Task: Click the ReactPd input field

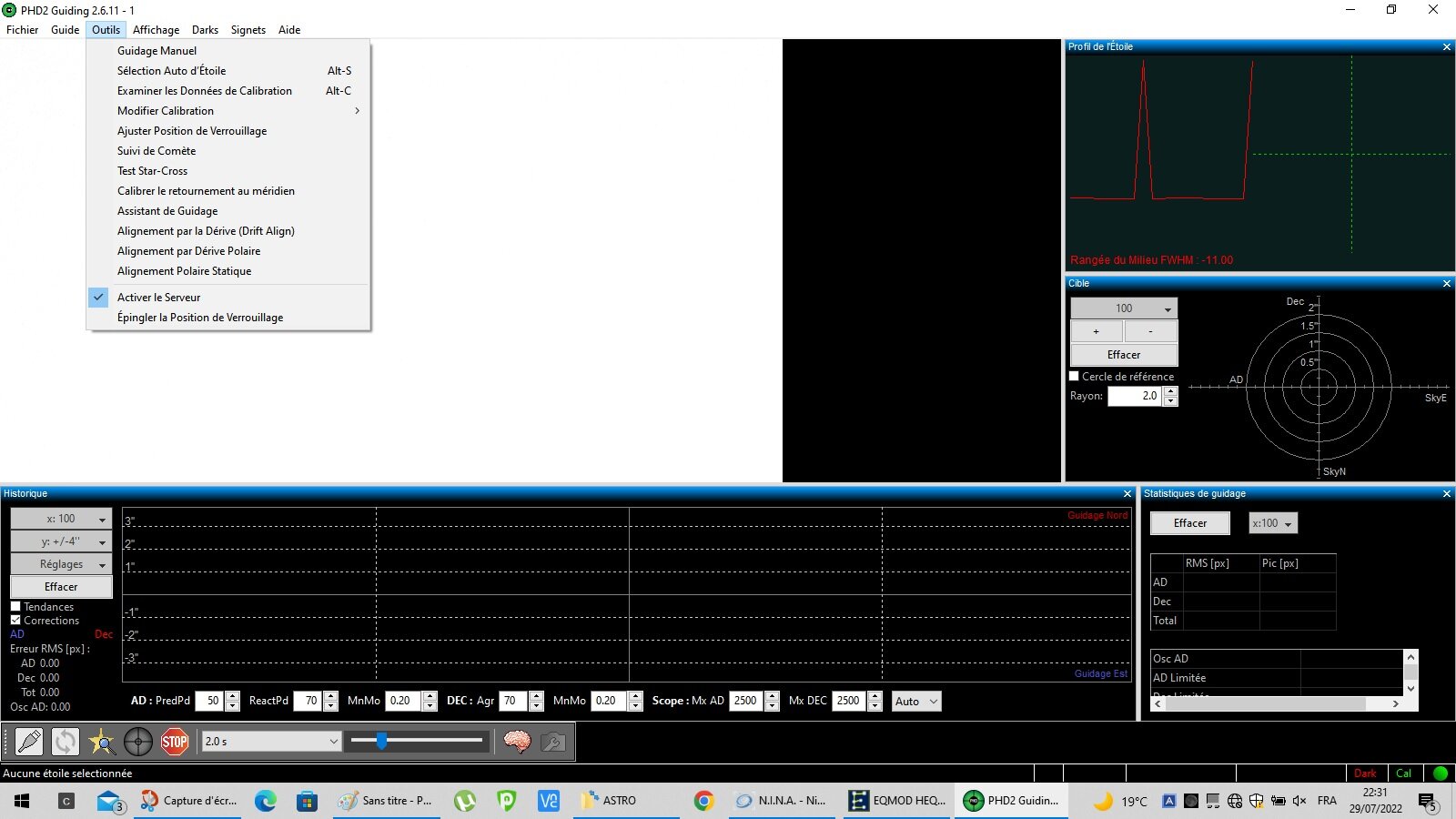Action: pyautogui.click(x=307, y=702)
